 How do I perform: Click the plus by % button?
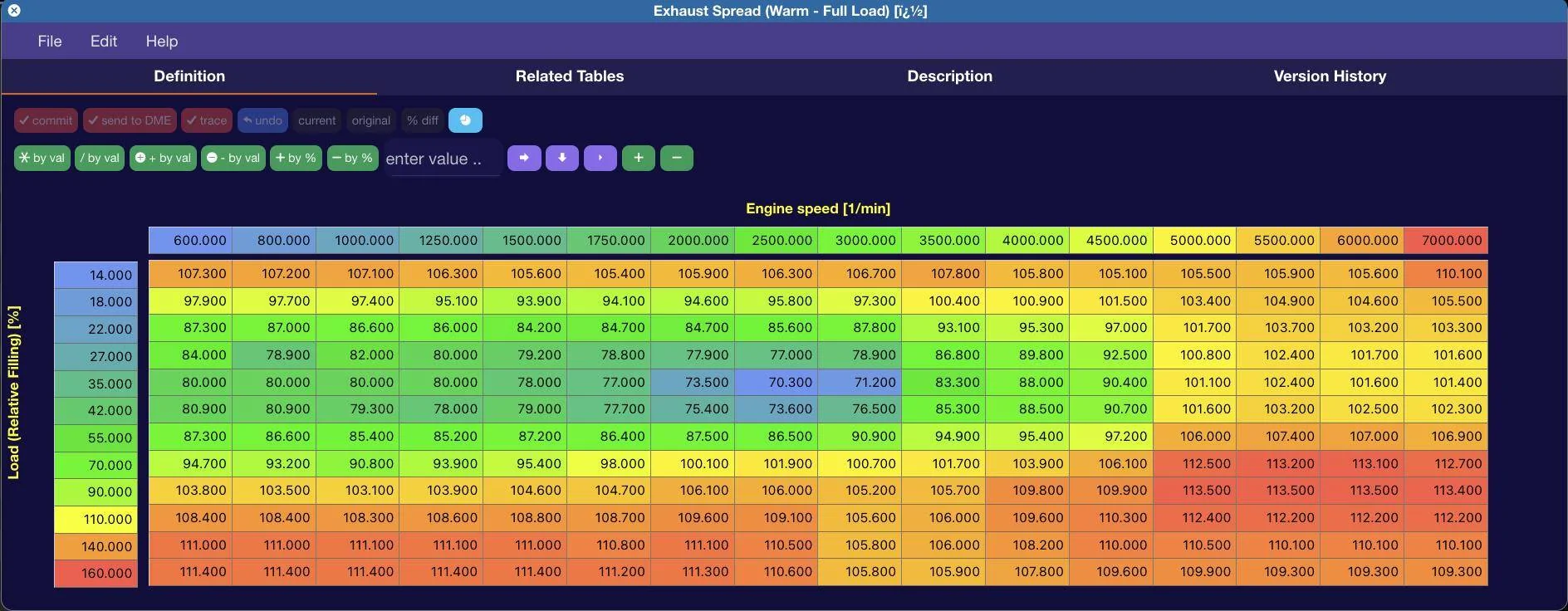pos(296,158)
